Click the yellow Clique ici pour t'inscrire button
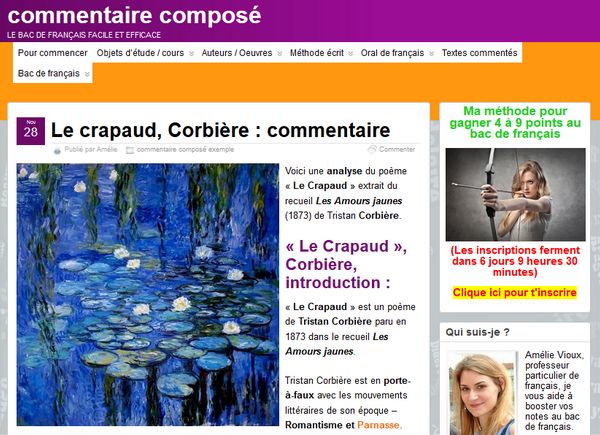The image size is (600, 435). coord(514,292)
